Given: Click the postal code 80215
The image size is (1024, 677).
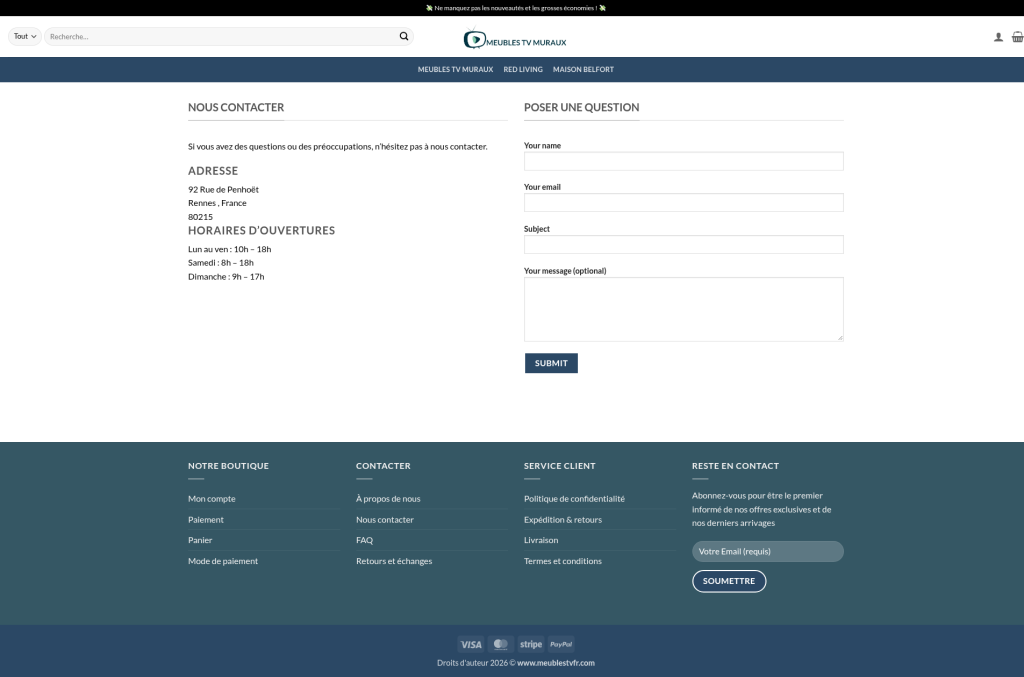Looking at the screenshot, I should (x=200, y=217).
